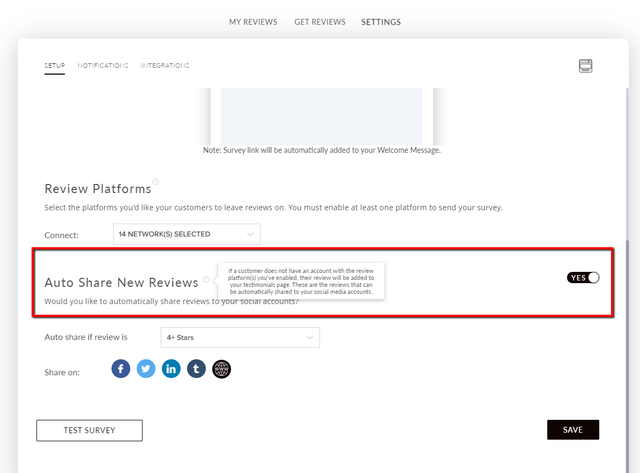Go to My Reviews menu item
640x473 pixels.
[x=253, y=22]
